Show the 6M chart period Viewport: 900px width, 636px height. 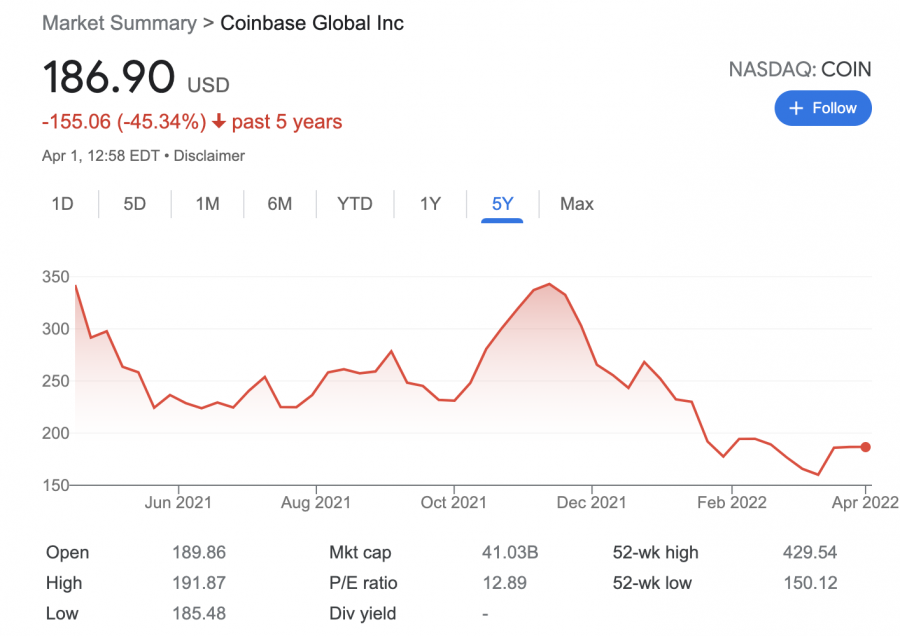tap(280, 204)
